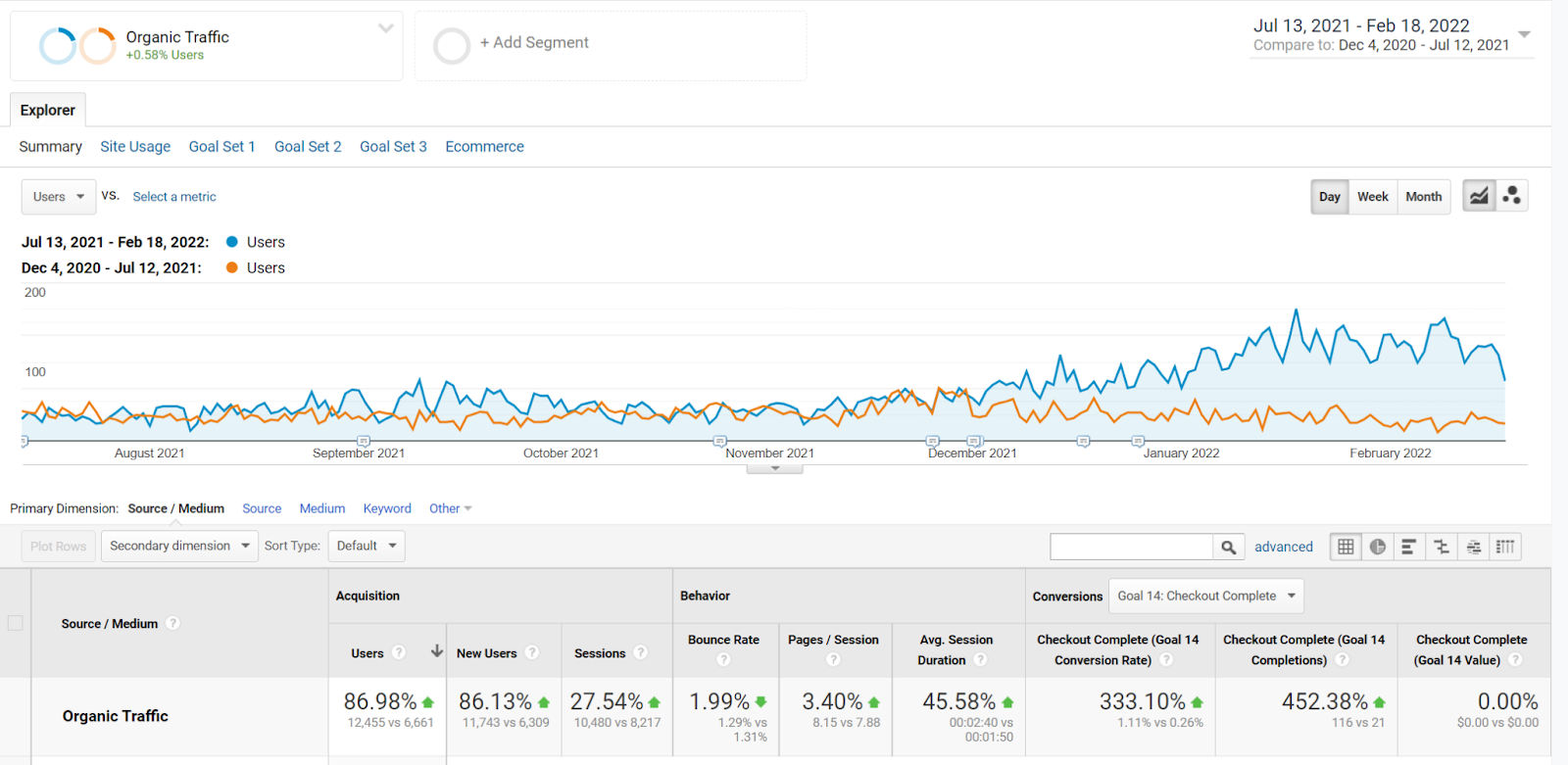Select the Pivot table view icon

coord(1505,547)
